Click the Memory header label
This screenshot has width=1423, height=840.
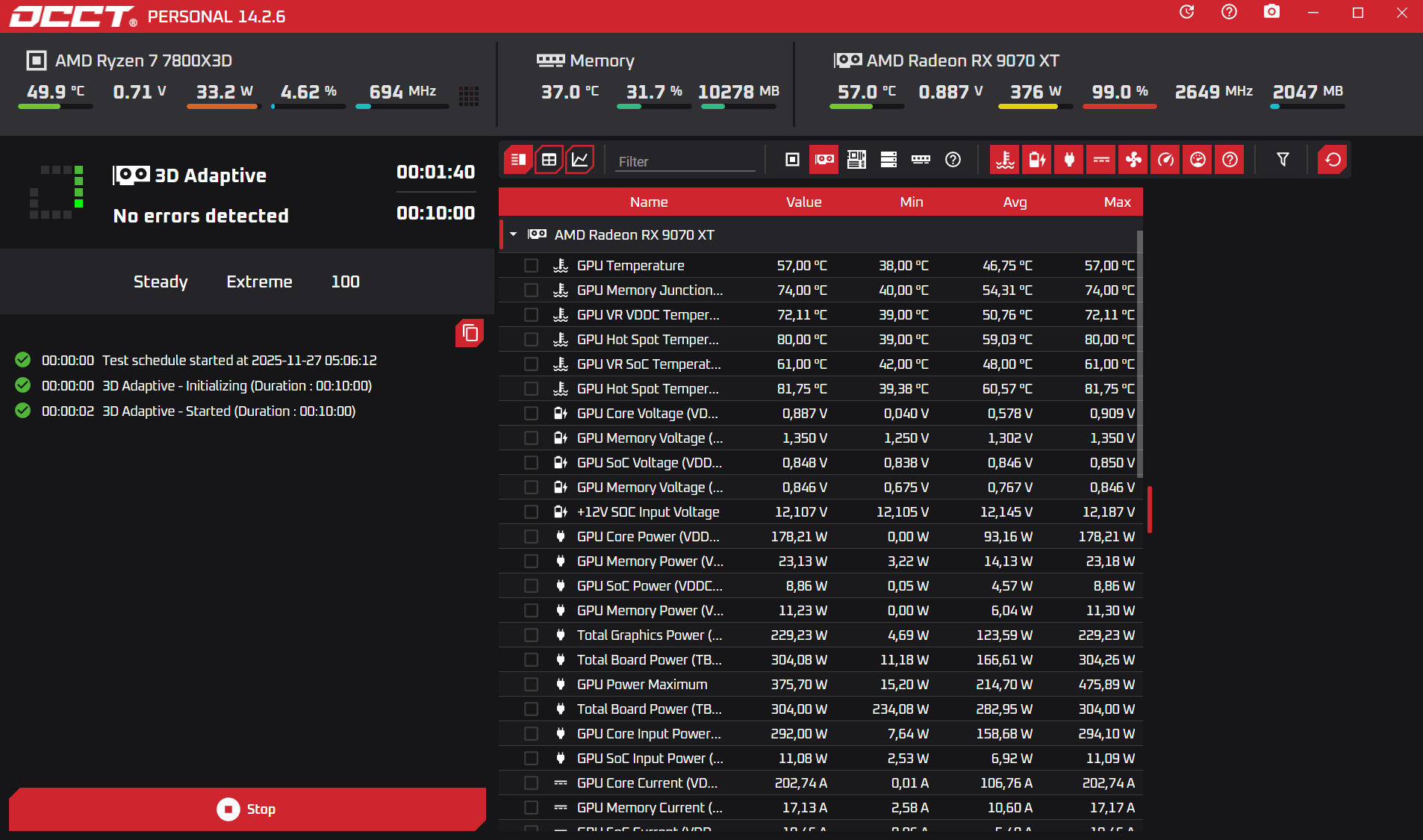click(x=602, y=60)
